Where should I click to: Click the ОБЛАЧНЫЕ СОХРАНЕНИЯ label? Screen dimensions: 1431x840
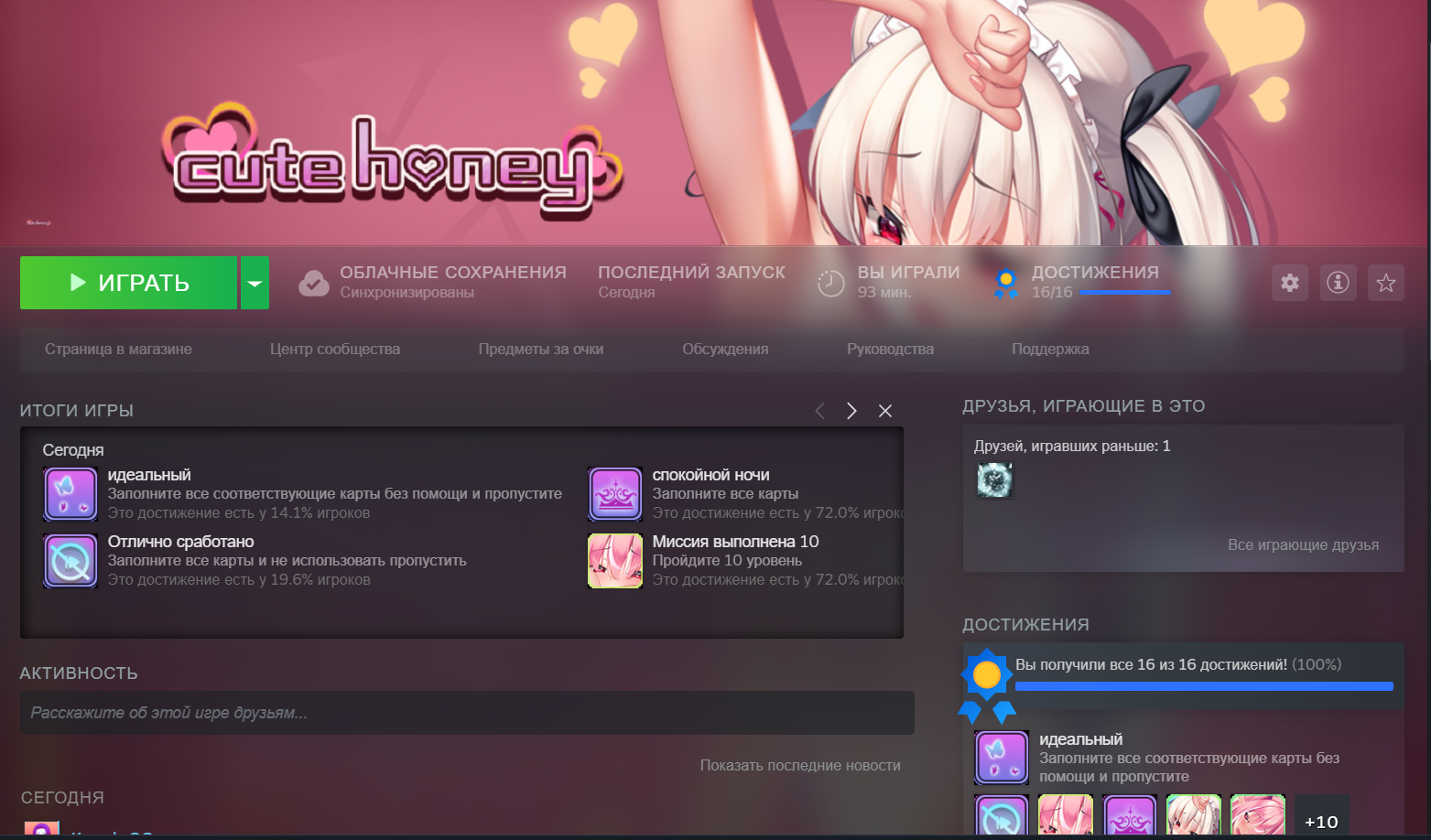453,273
